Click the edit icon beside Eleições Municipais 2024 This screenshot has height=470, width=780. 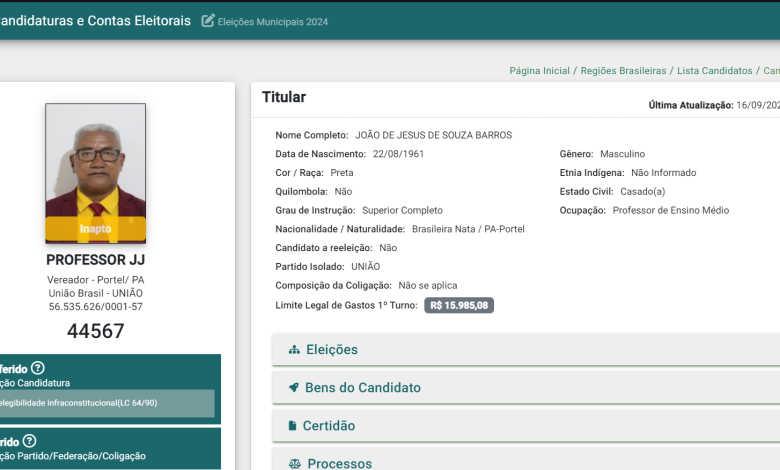pyautogui.click(x=208, y=21)
